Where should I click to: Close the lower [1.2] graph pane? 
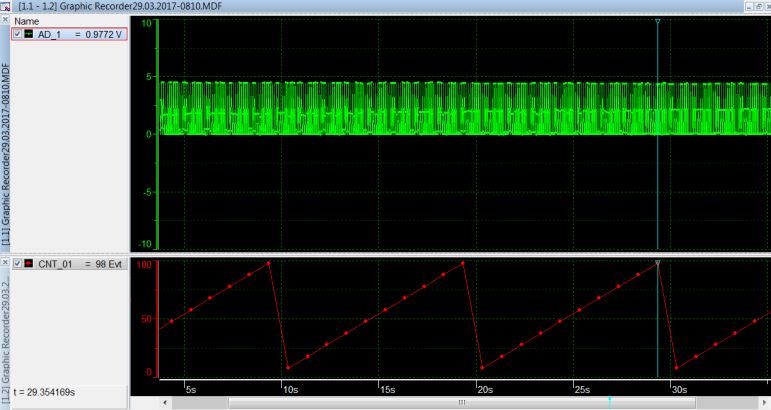pos(5,262)
